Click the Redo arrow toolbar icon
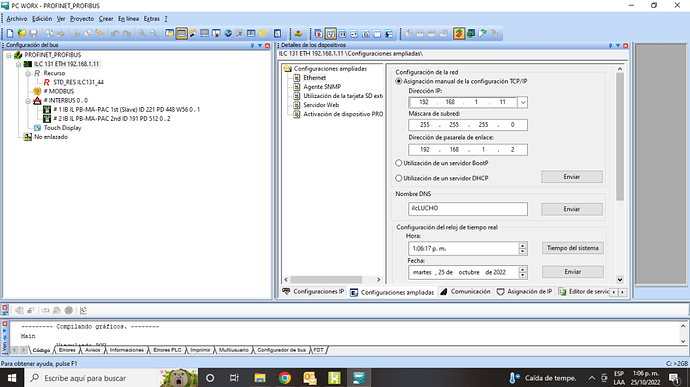 (x=127, y=33)
